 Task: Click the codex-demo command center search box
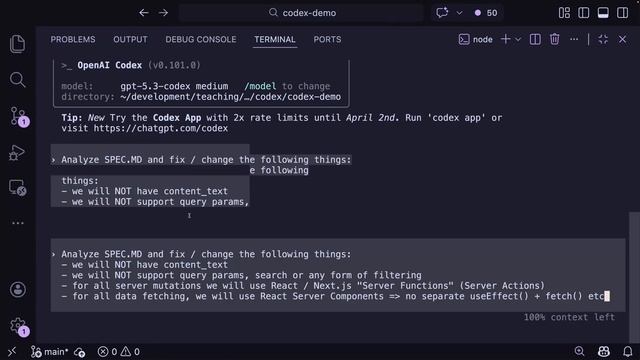[x=302, y=13]
